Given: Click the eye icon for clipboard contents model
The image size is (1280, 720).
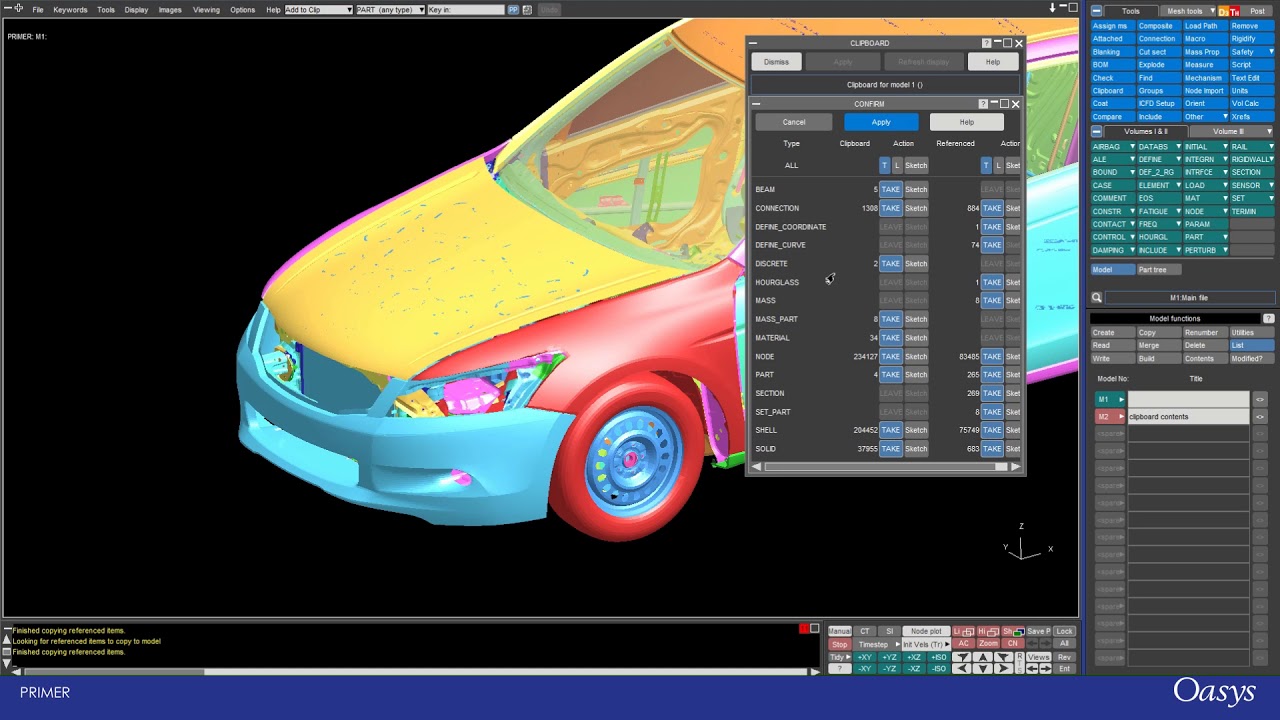Looking at the screenshot, I should pos(1260,416).
